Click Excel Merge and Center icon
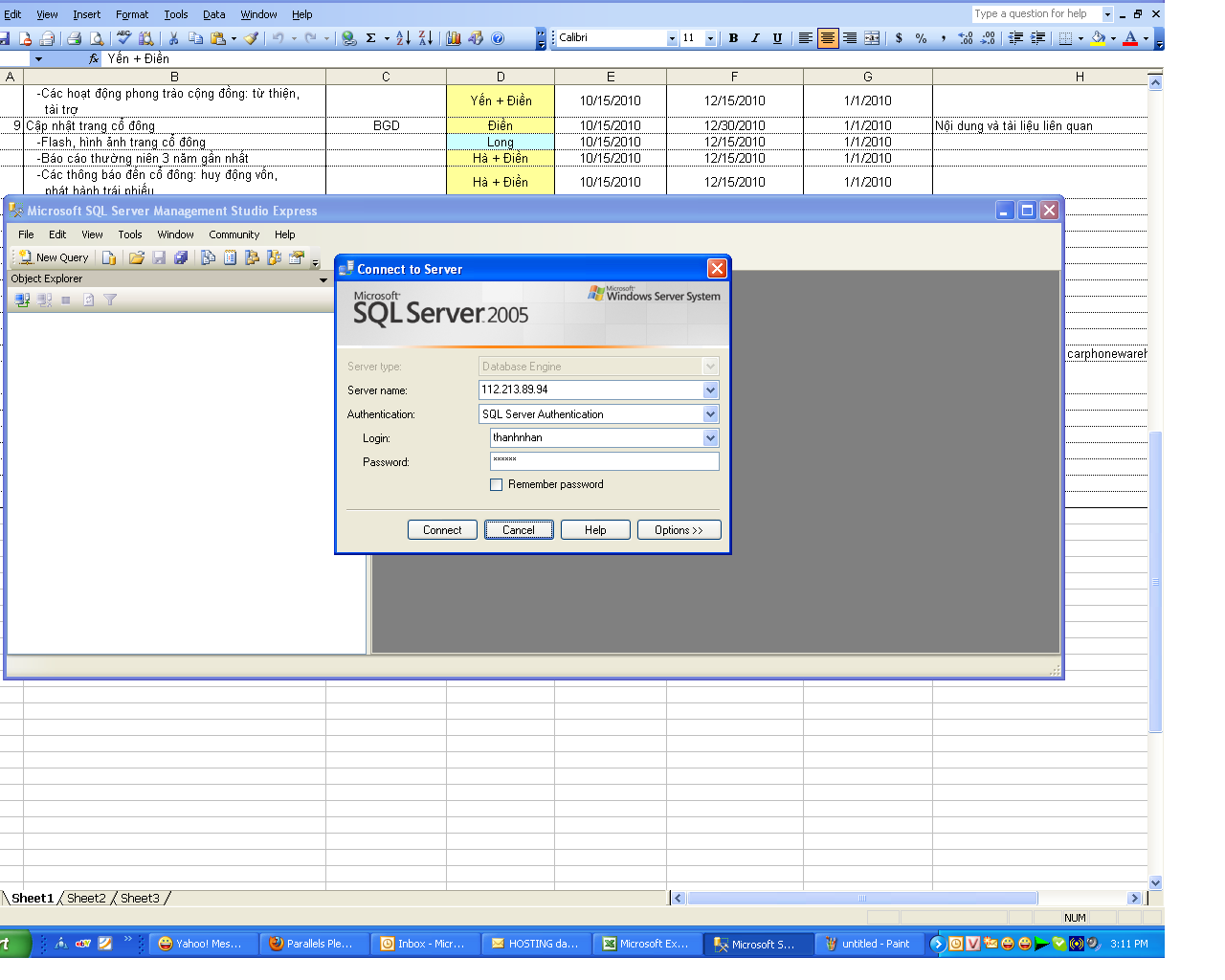The width and height of the screenshot is (1225, 980). pos(872,38)
